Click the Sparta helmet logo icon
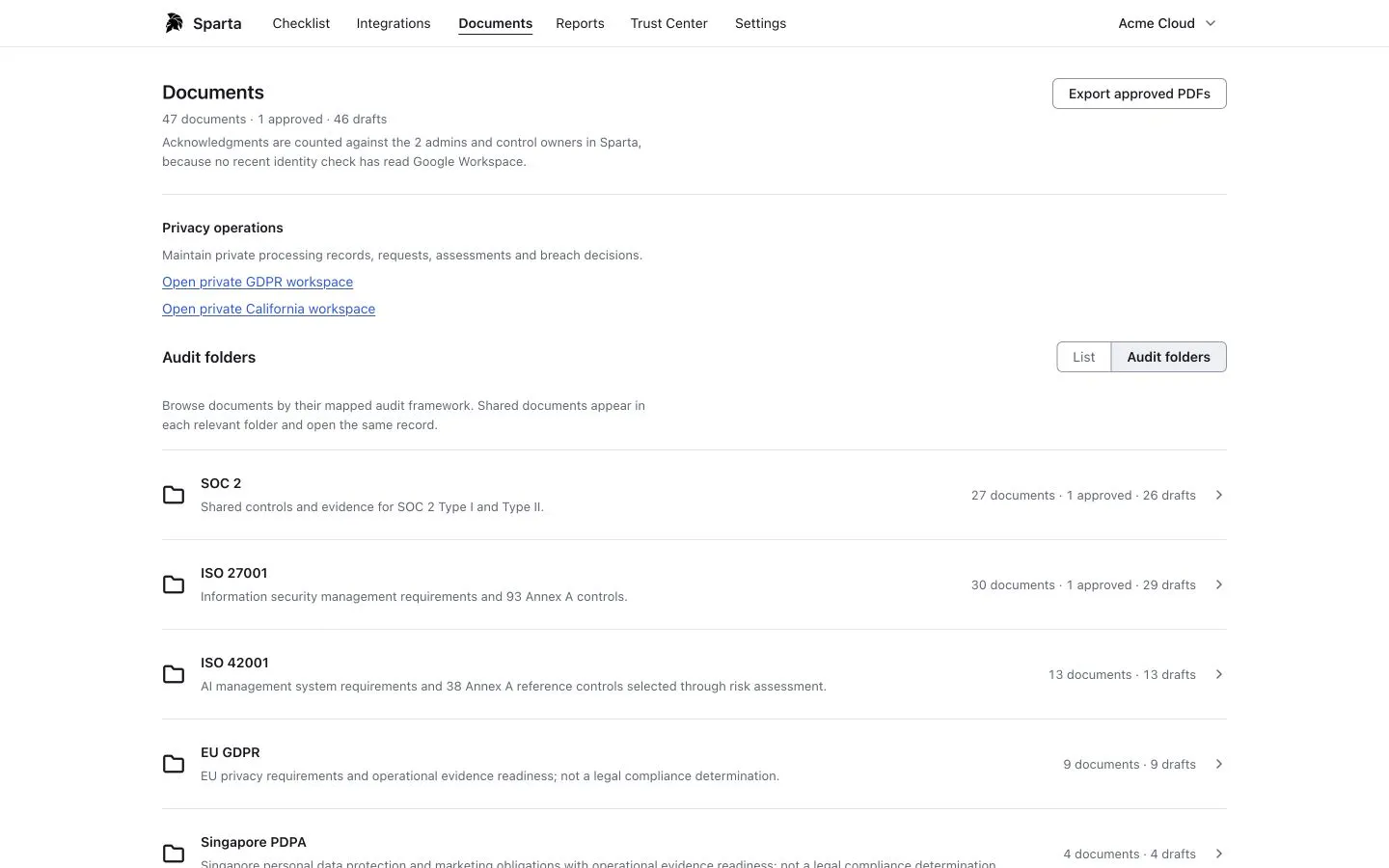Image resolution: width=1389 pixels, height=868 pixels. [x=174, y=23]
